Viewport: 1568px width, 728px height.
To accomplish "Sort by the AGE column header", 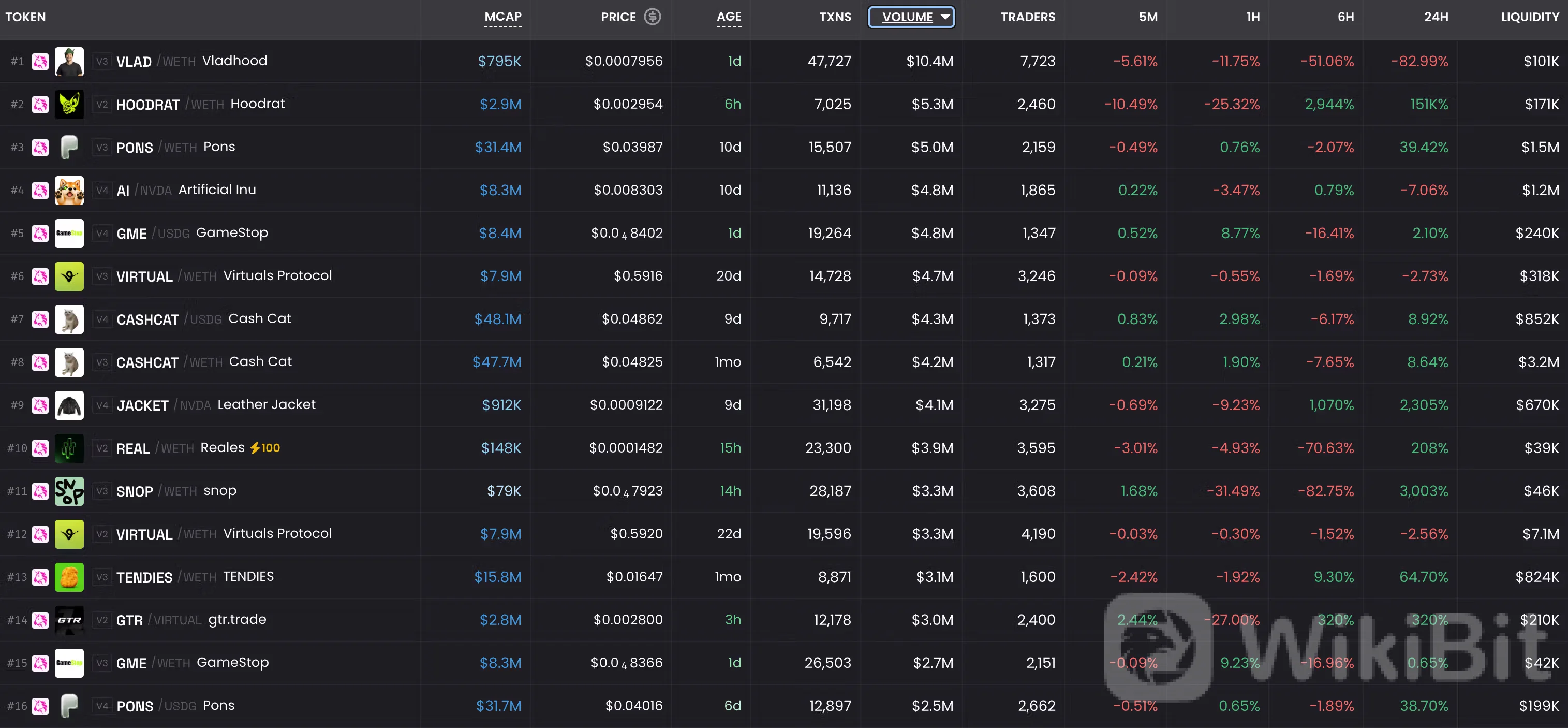I will point(729,17).
